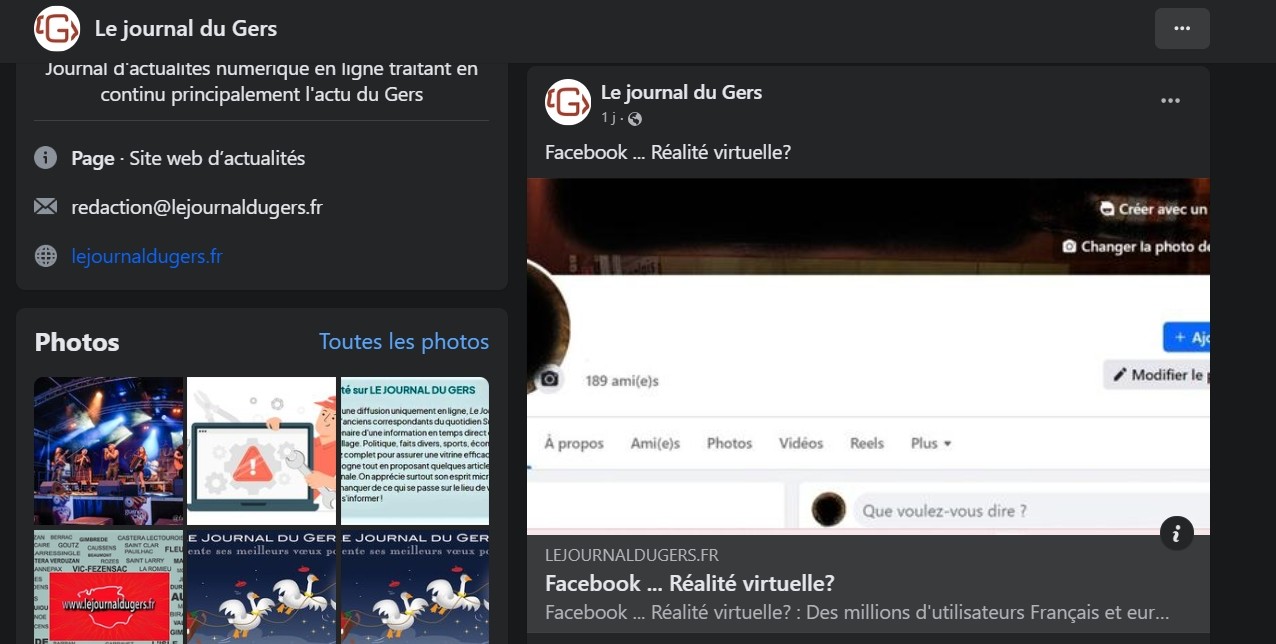This screenshot has height=644, width=1276.
Task: Open the page options three-dot button in header
Action: click(1182, 28)
